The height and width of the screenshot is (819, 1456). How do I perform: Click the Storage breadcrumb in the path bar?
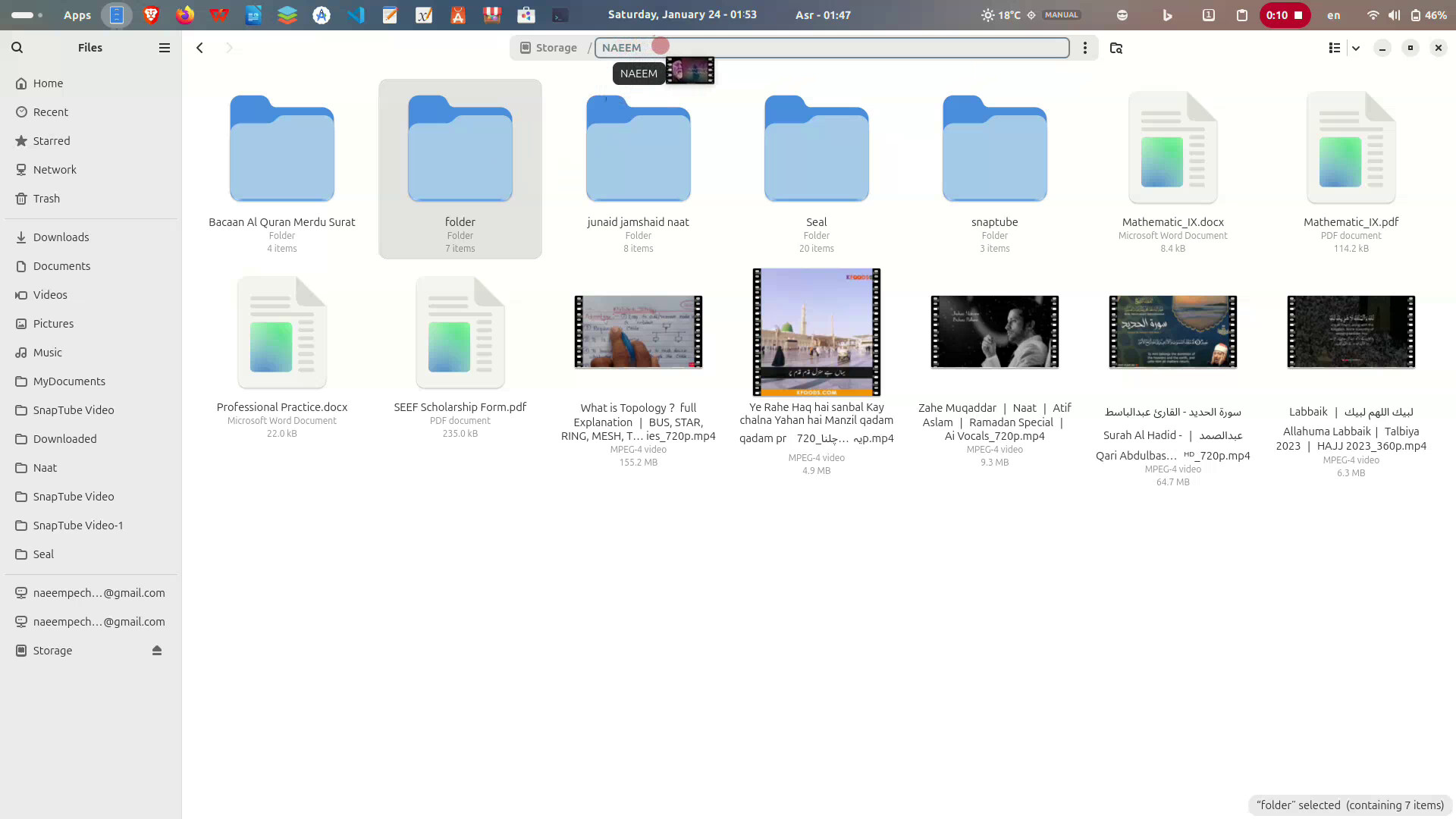tap(556, 47)
